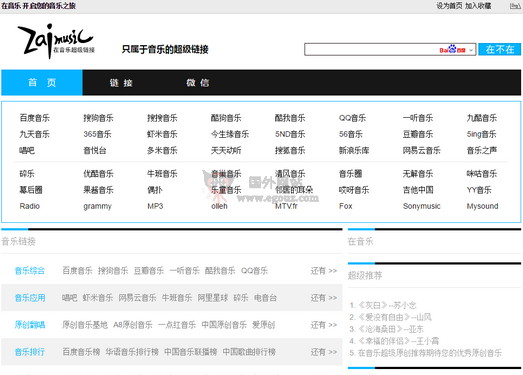The image size is (523, 375).
Task: Click recommendation 《灰白》--苏小念
Action: (x=387, y=305)
